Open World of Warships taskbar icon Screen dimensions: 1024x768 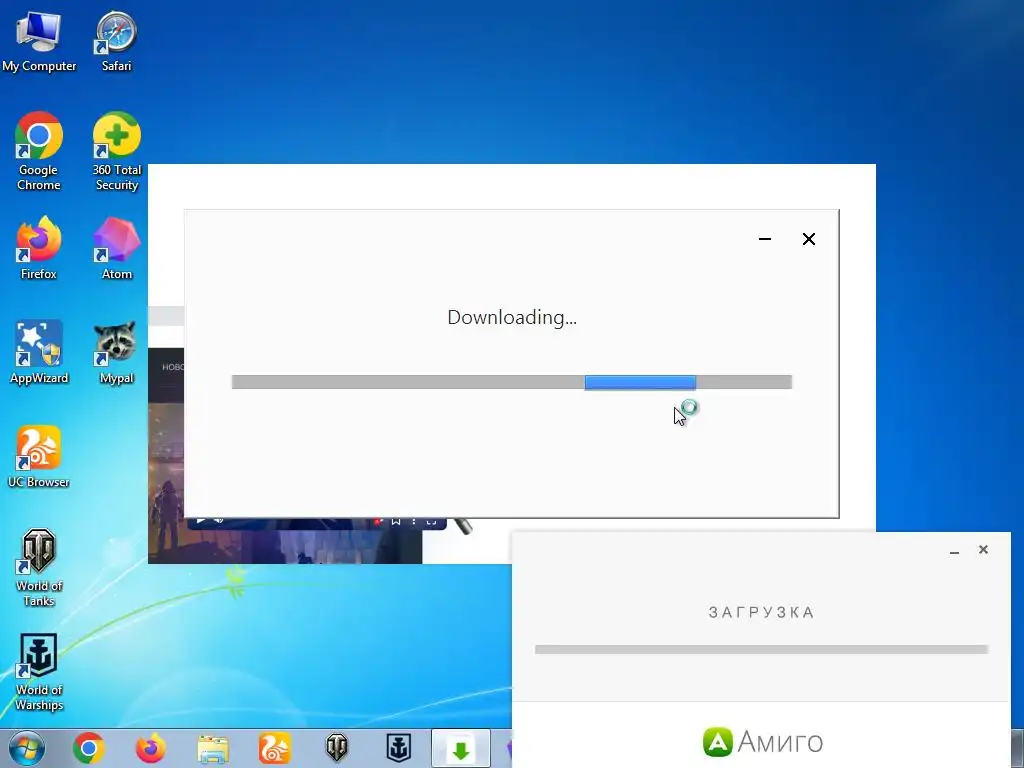point(398,748)
